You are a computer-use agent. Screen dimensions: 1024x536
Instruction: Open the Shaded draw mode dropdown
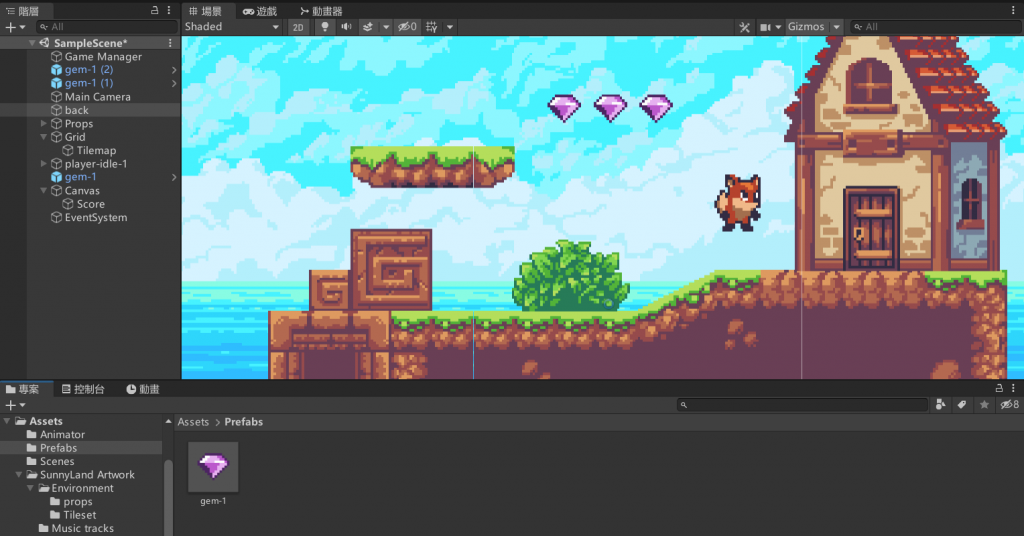pos(232,27)
